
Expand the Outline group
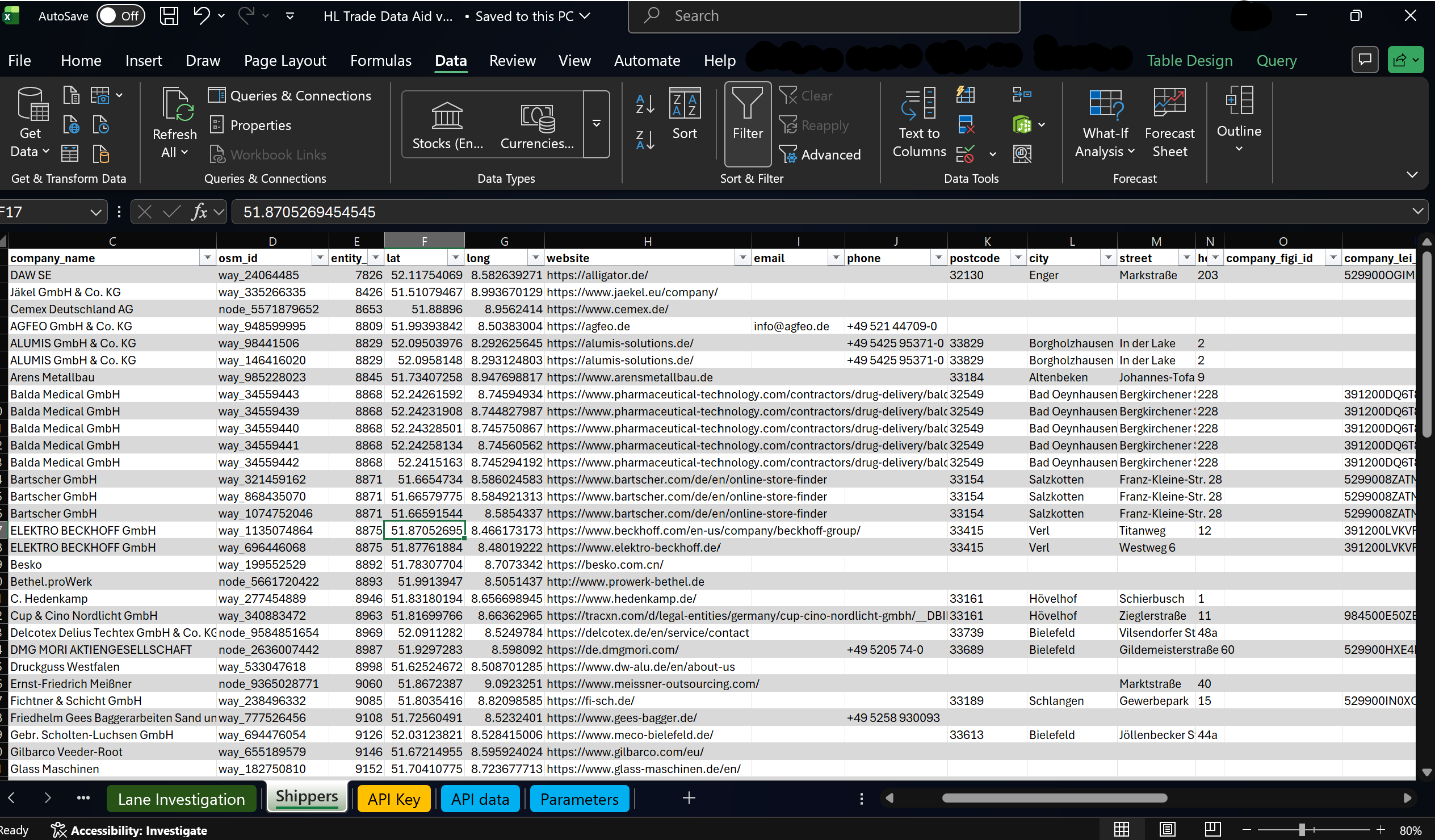coord(1239,120)
